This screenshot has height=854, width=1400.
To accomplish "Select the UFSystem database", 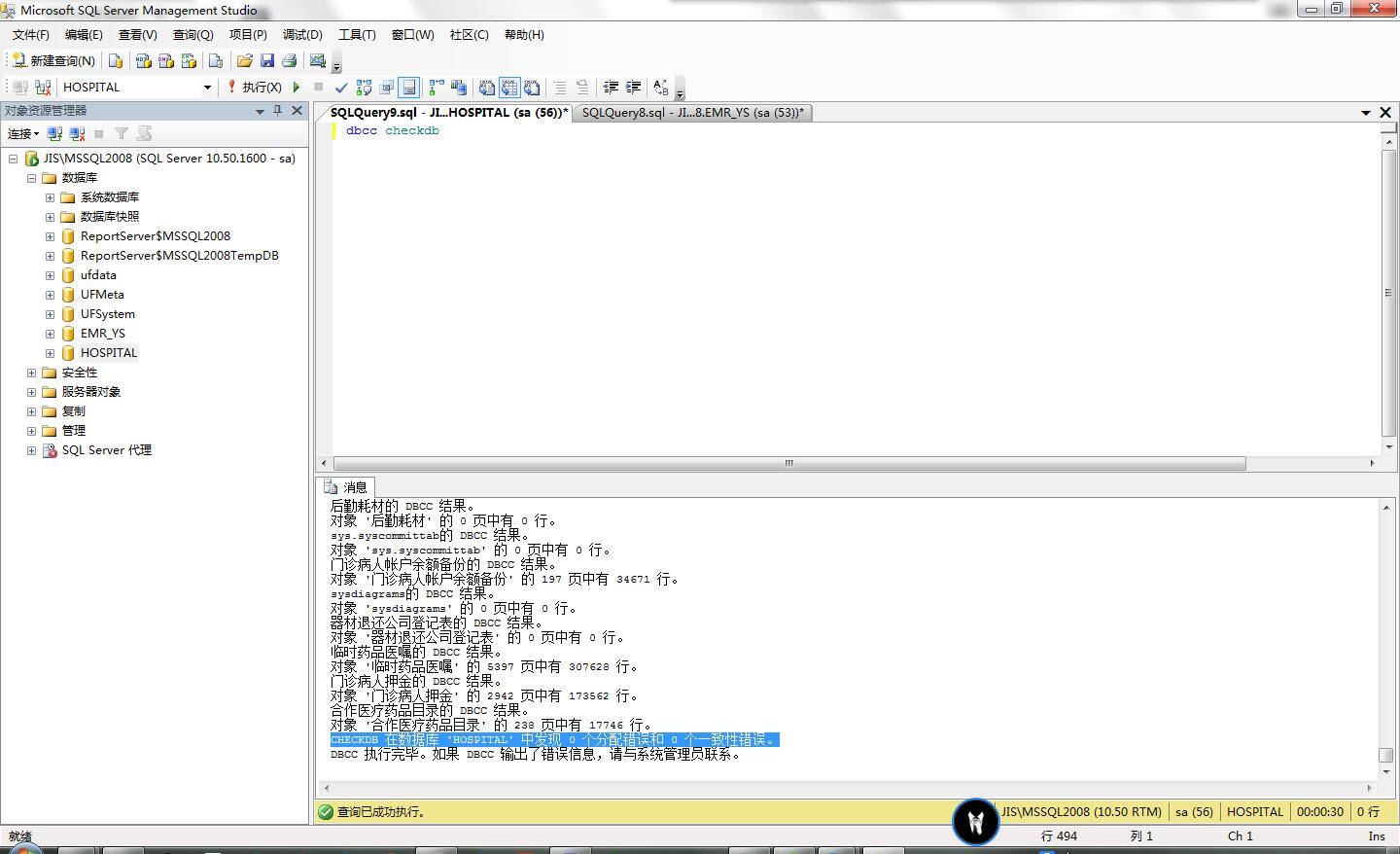I will tap(108, 314).
